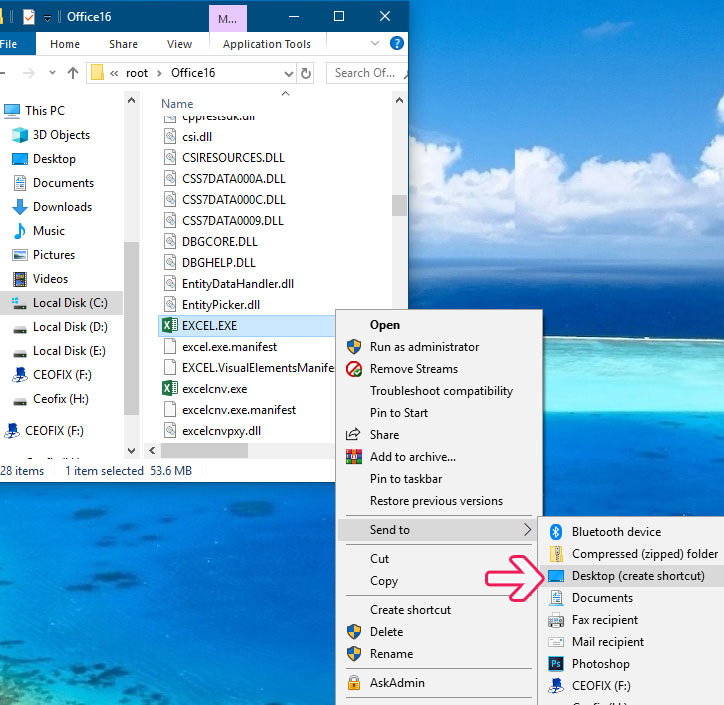Open the address bar history dropdown

289,73
